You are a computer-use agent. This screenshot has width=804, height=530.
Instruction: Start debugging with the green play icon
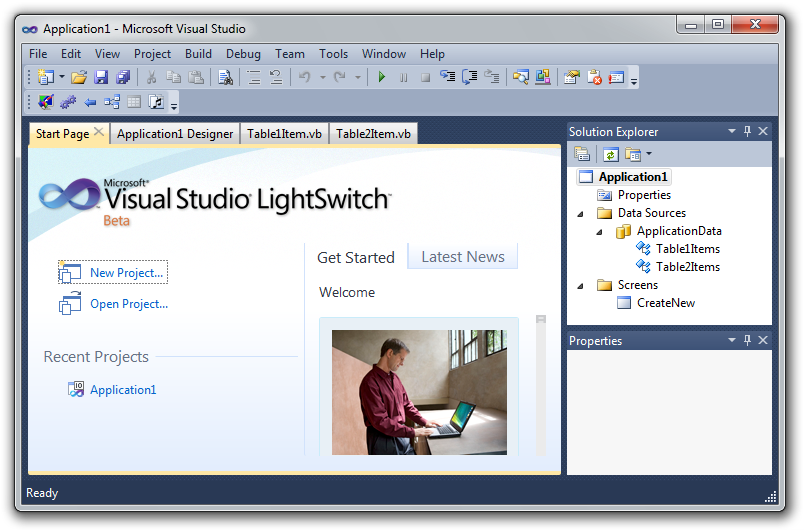(x=381, y=77)
